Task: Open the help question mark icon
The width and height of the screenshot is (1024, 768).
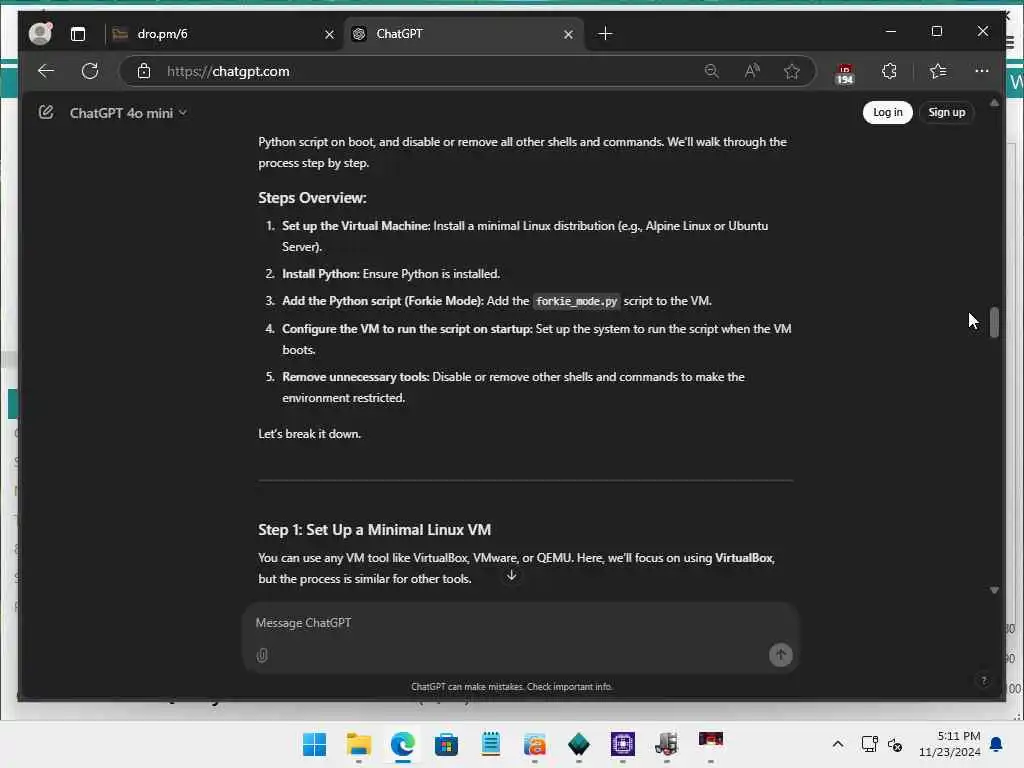Action: coord(984,680)
